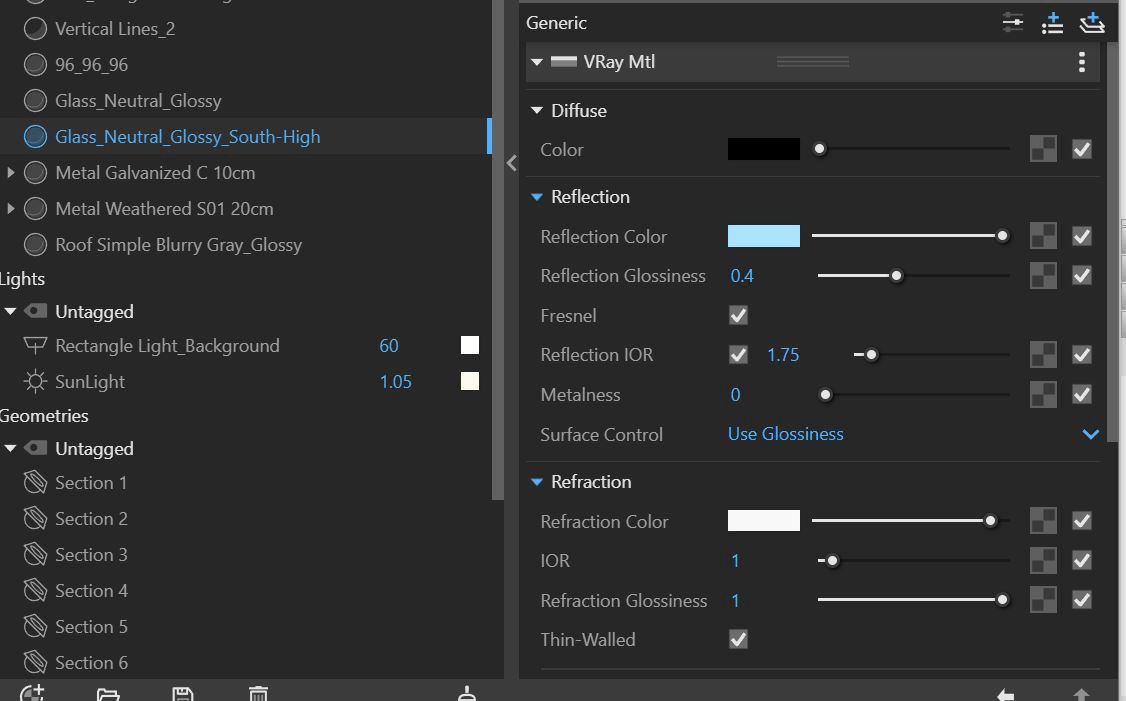Click the Diffuse Color texture slot

coord(1043,149)
